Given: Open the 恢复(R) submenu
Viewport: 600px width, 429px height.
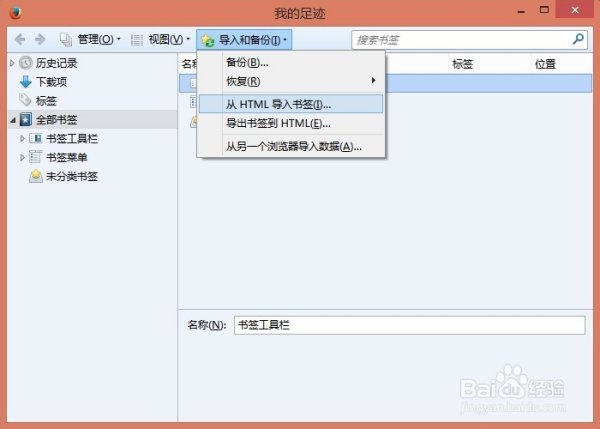Looking at the screenshot, I should (291, 81).
